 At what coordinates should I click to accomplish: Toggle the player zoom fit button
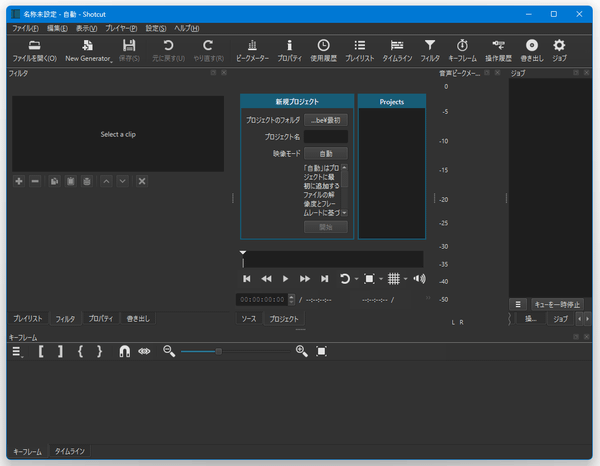(369, 279)
